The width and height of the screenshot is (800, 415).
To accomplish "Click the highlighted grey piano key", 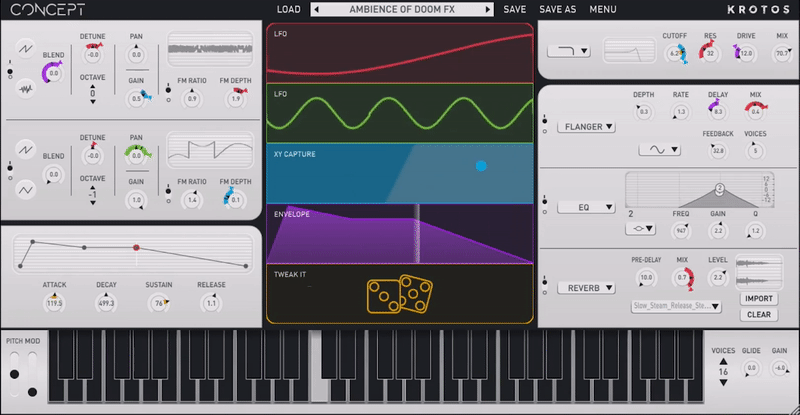I will (318, 366).
